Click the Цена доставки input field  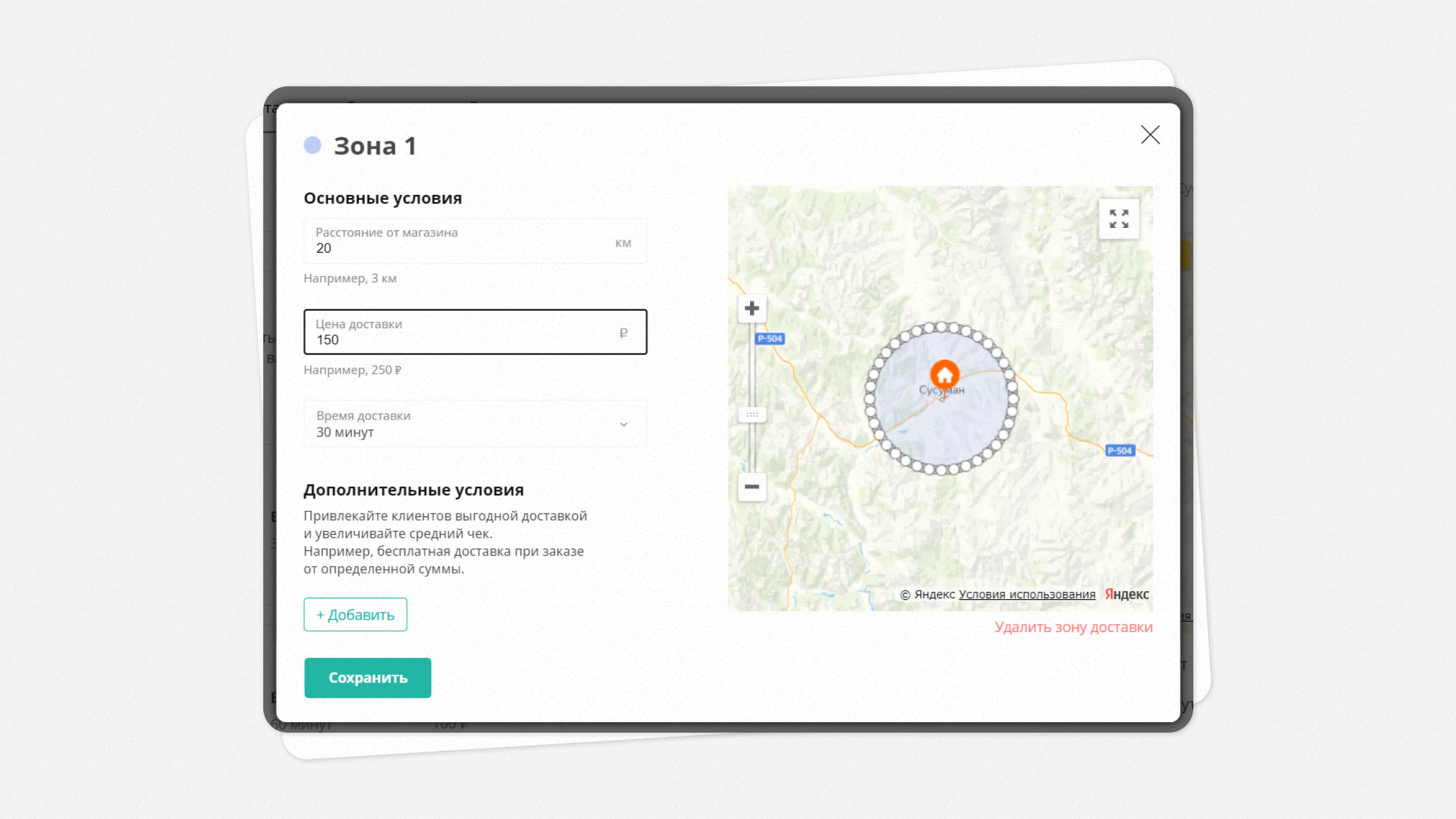(475, 333)
